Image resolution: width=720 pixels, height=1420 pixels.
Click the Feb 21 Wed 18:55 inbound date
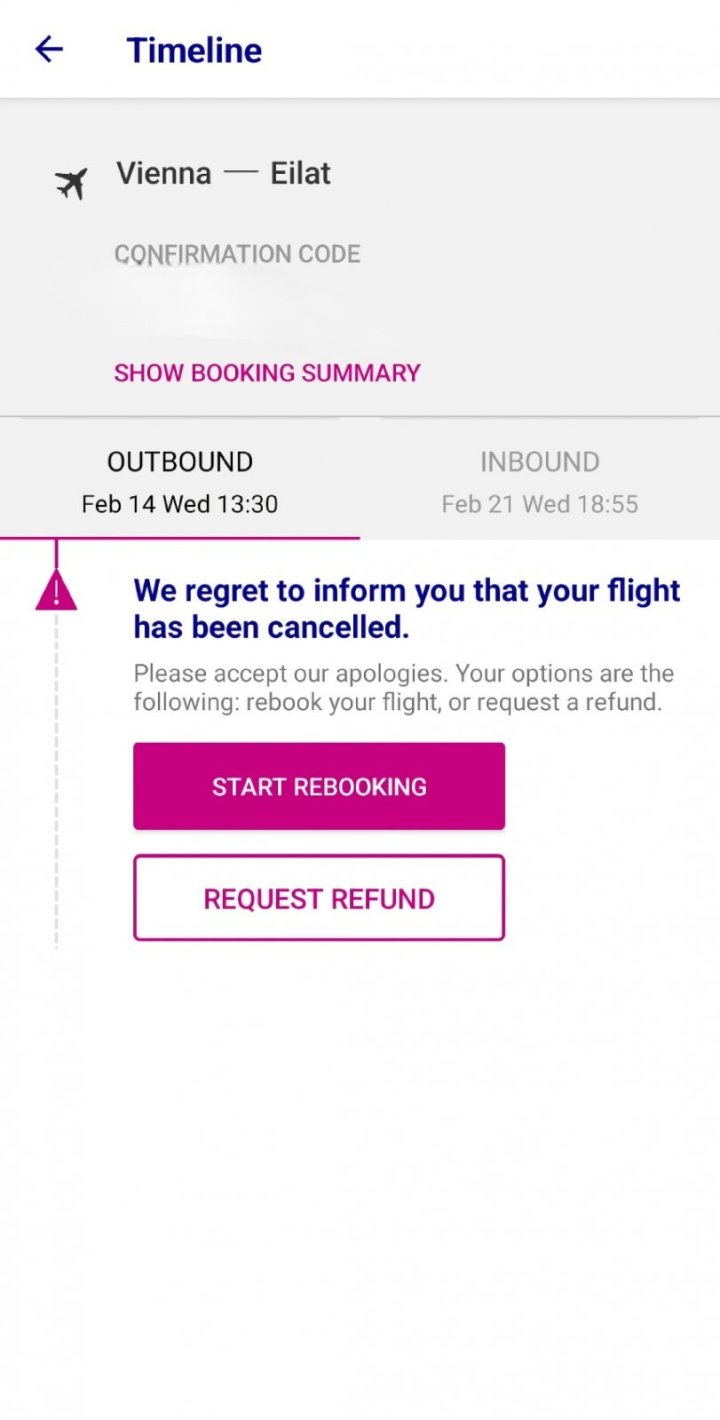(x=540, y=504)
